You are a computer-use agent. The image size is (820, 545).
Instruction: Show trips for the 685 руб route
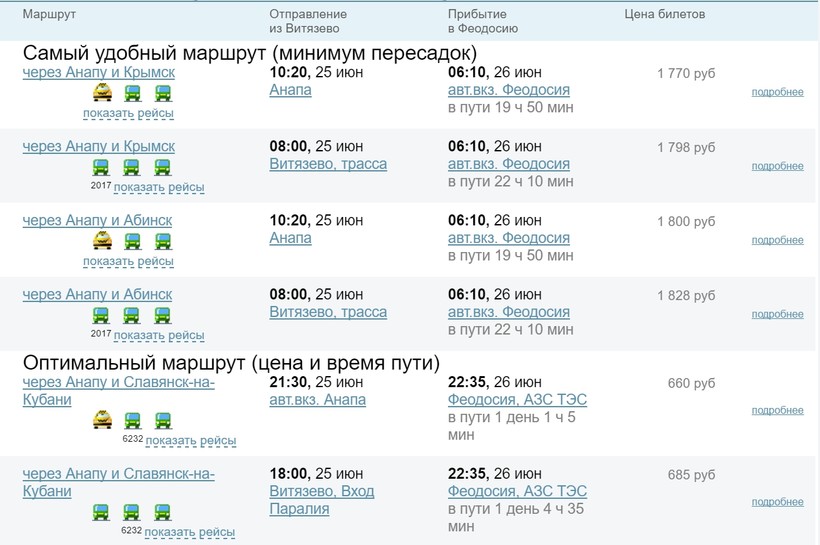pyautogui.click(x=190, y=532)
